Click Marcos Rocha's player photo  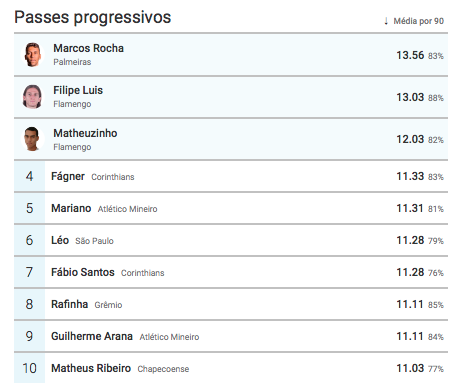coord(32,55)
